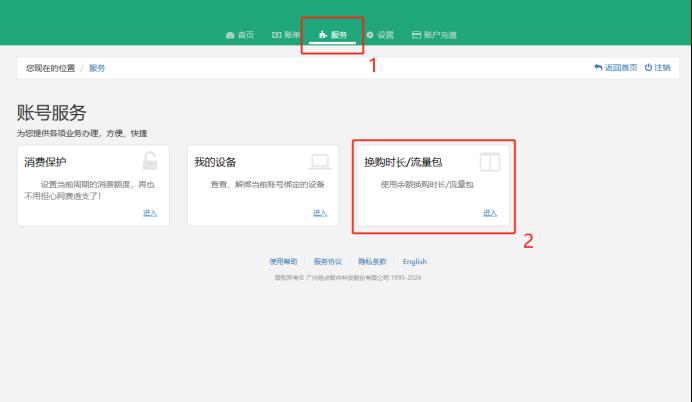Click the lock icon in 消费保护 card
This screenshot has height=402, width=692.
tap(150, 161)
